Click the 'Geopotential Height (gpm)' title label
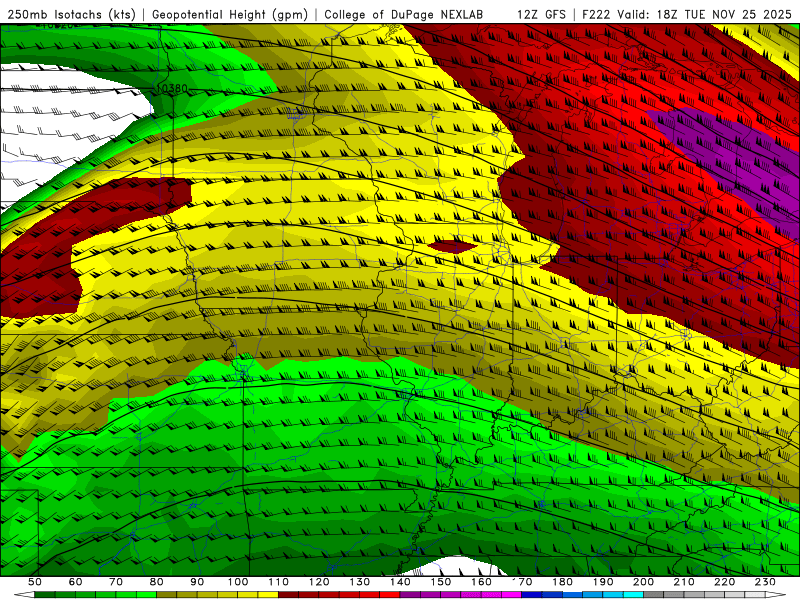800x600 pixels. [230, 14]
